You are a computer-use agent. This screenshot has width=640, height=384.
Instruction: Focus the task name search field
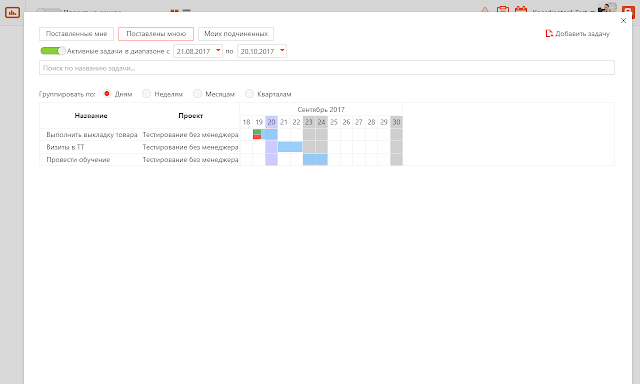(327, 68)
